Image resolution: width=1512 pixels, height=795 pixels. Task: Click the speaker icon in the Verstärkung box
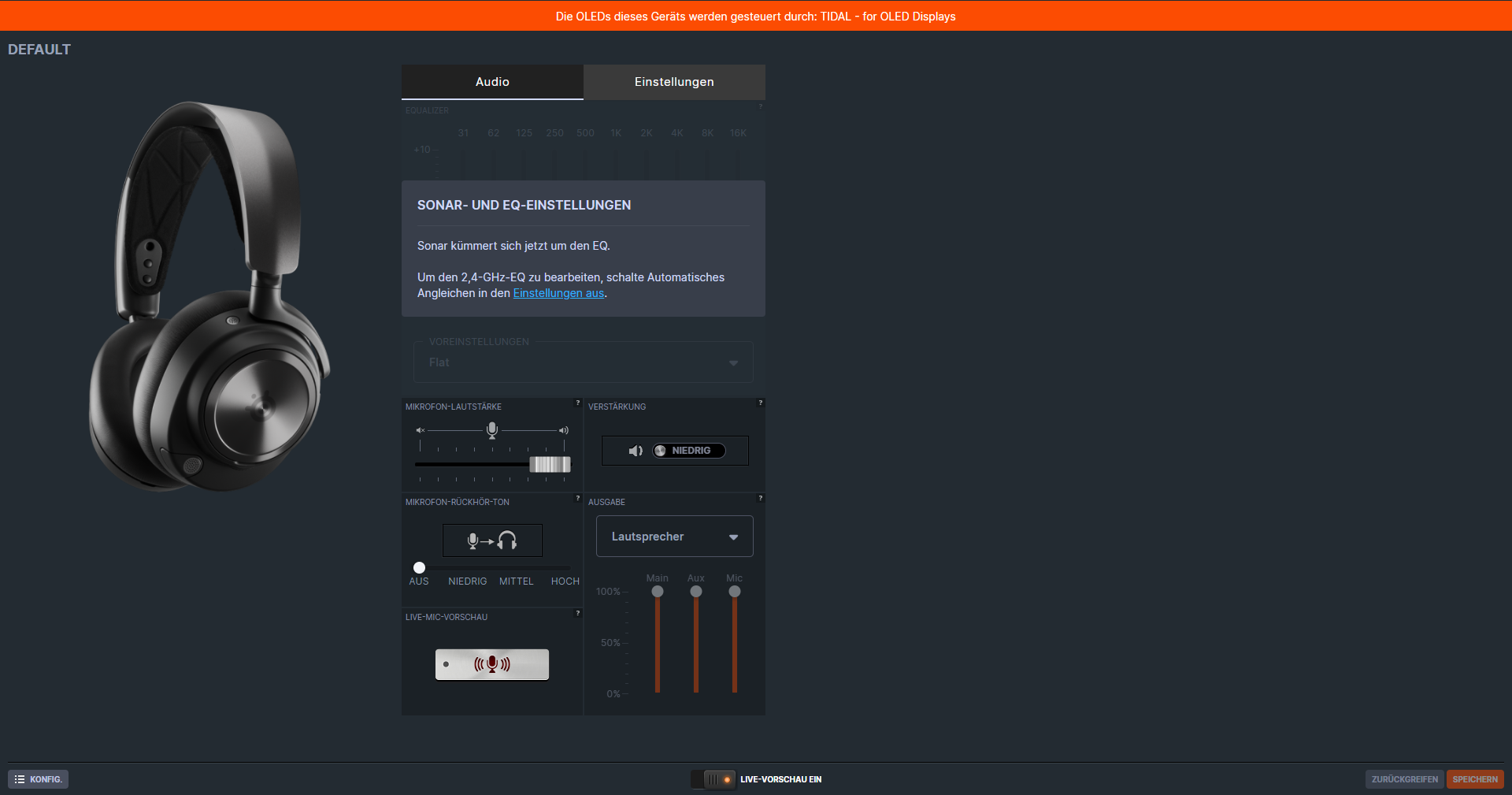[x=636, y=451]
